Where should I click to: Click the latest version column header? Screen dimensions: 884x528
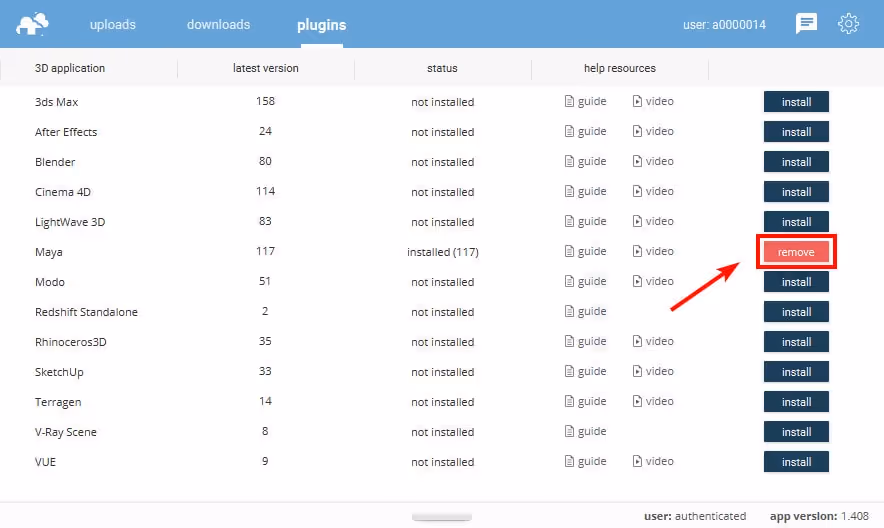point(266,68)
